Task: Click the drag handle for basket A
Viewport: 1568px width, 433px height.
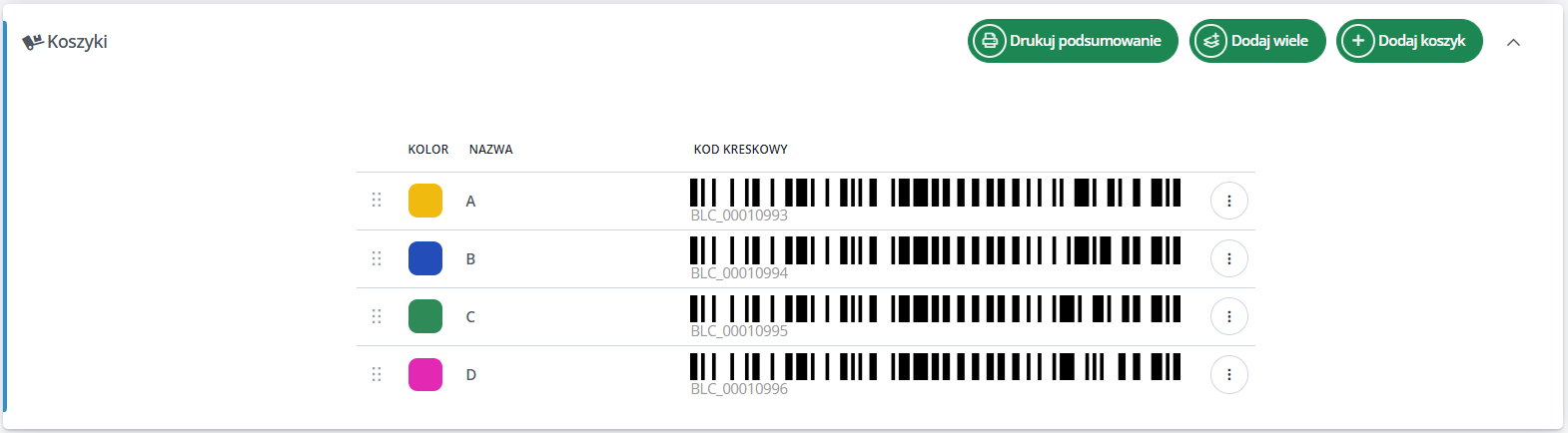Action: [x=377, y=200]
